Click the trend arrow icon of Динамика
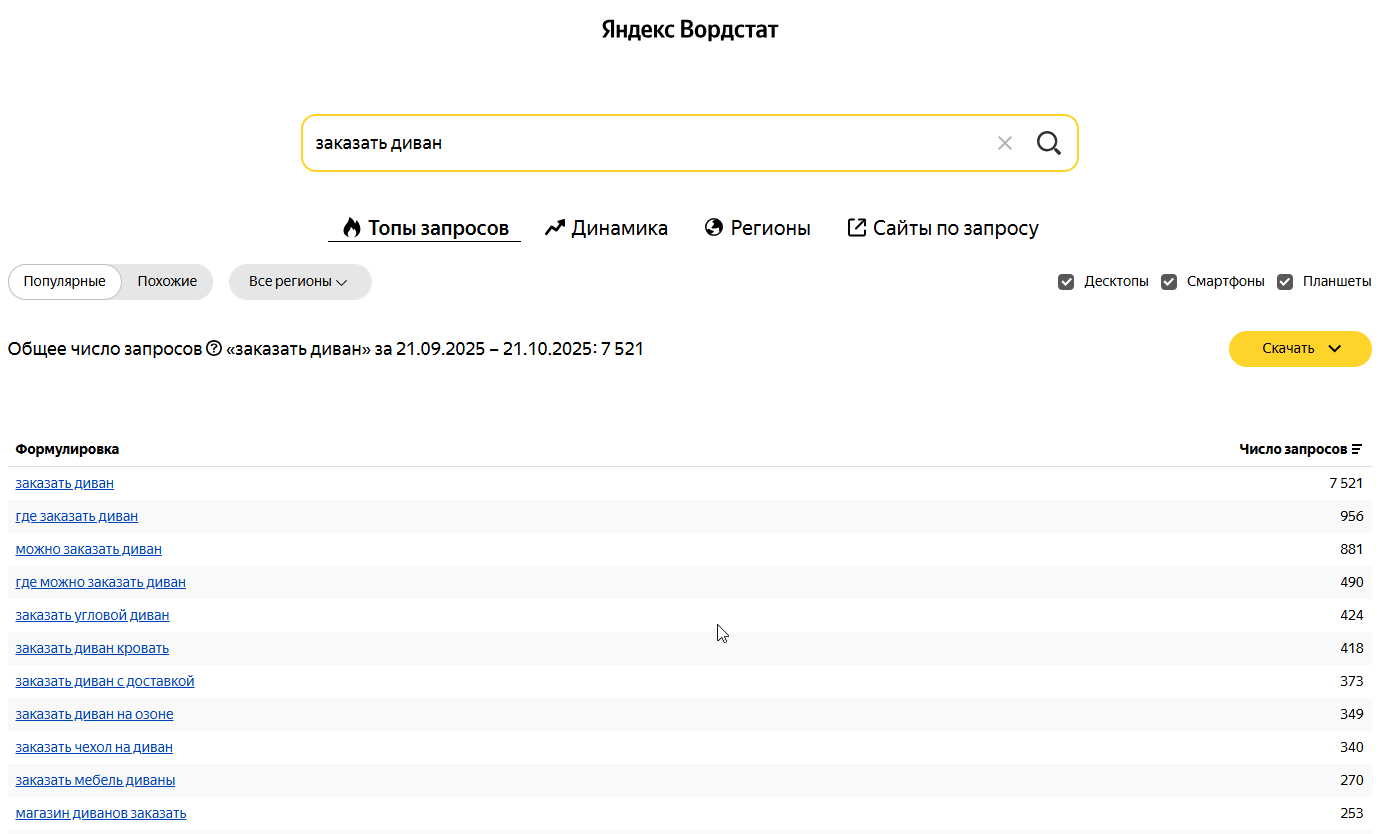 click(x=555, y=228)
